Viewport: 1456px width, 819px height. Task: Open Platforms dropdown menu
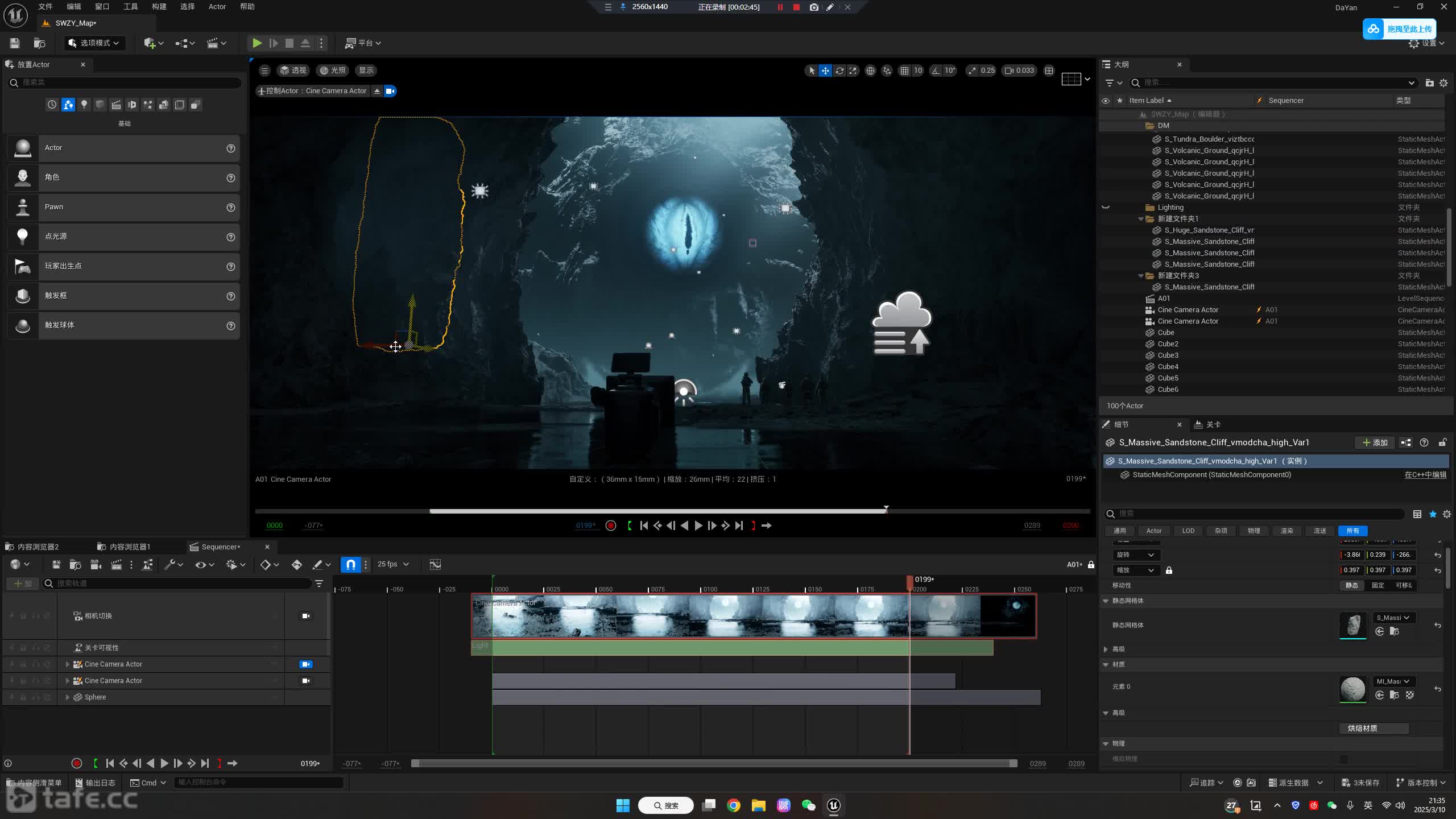(x=363, y=43)
